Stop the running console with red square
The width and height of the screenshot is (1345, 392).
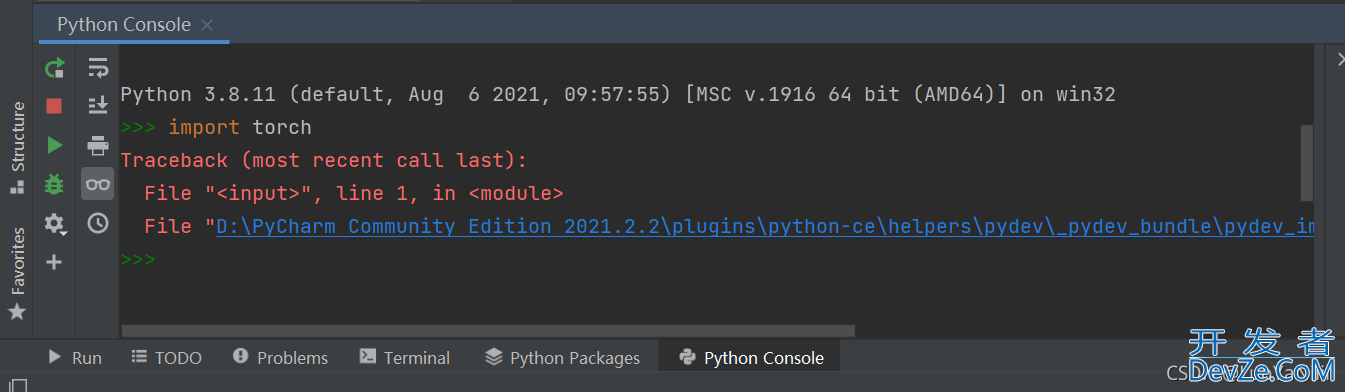[54, 106]
